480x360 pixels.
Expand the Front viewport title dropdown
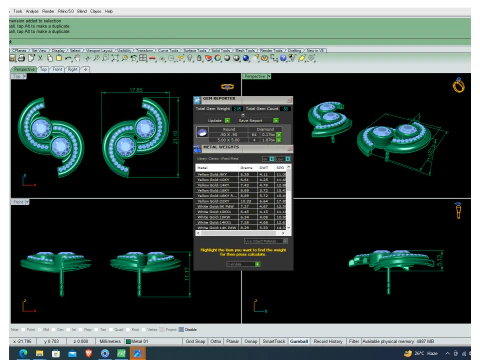pyautogui.click(x=27, y=202)
